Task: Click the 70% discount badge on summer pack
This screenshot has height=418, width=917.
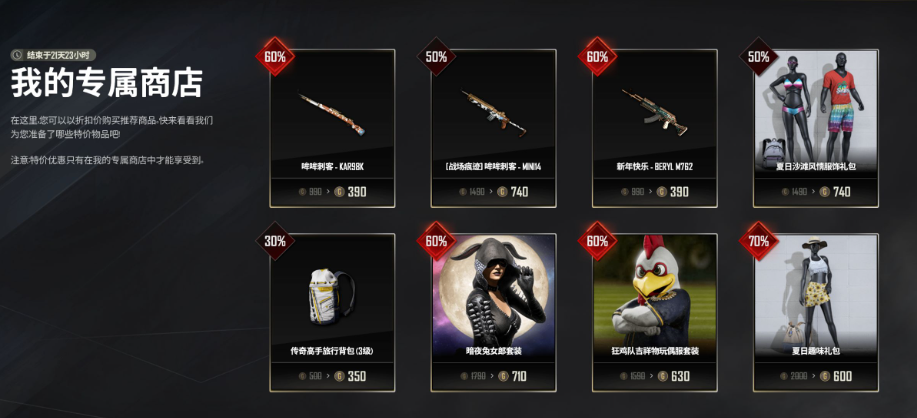Action: click(759, 241)
